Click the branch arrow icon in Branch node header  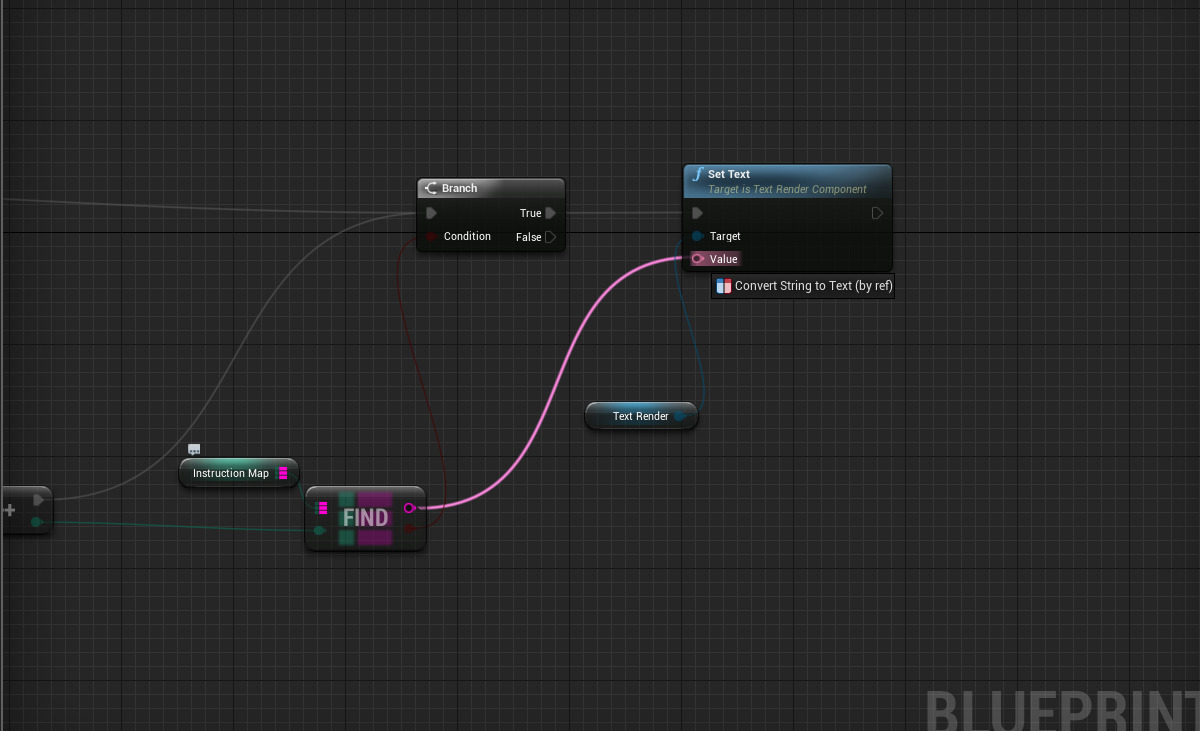point(432,187)
